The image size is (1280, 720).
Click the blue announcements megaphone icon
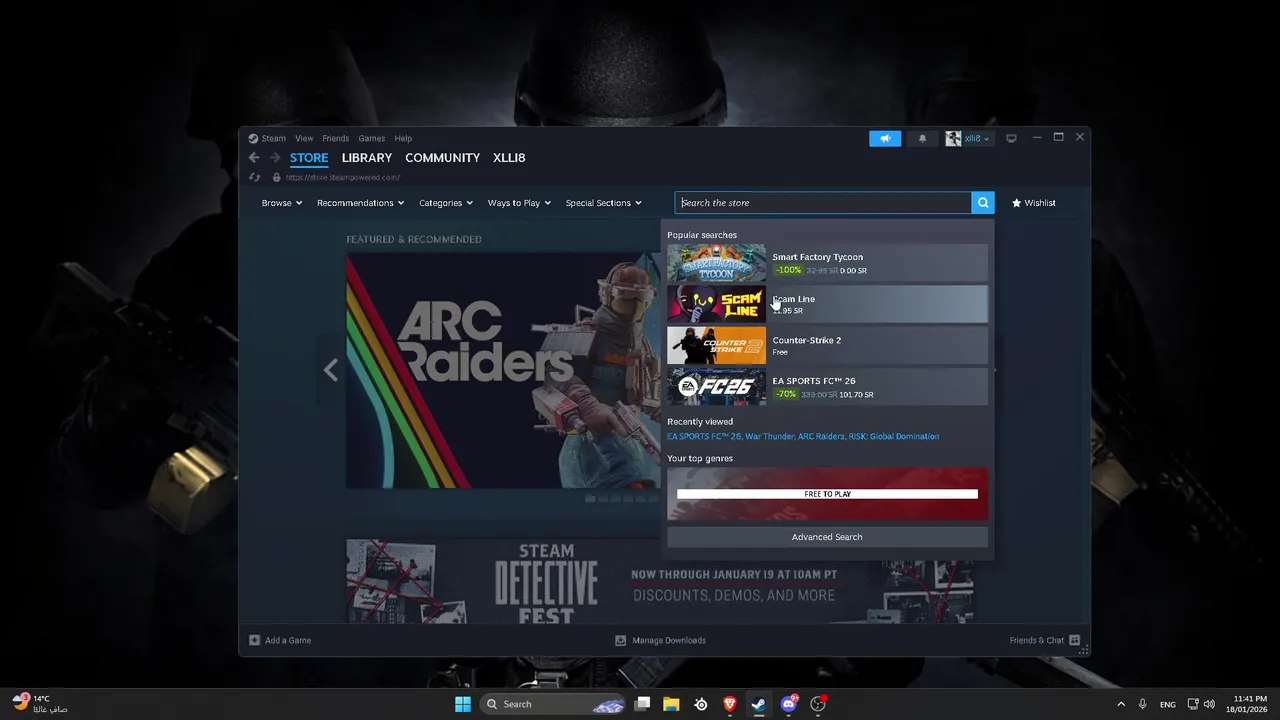[x=885, y=139]
